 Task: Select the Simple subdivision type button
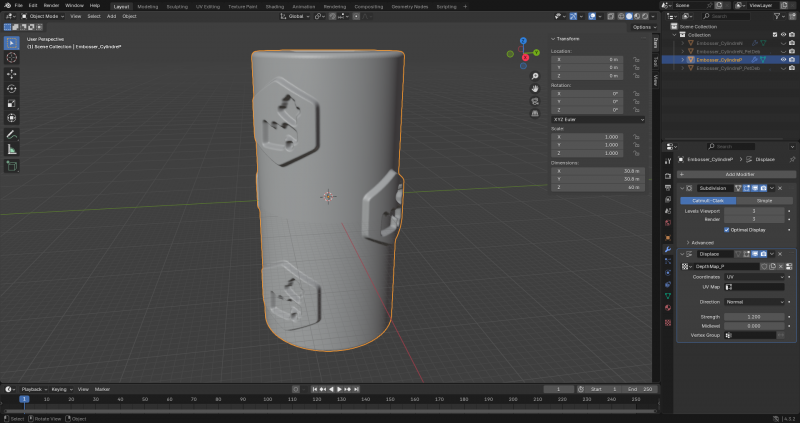coord(764,200)
